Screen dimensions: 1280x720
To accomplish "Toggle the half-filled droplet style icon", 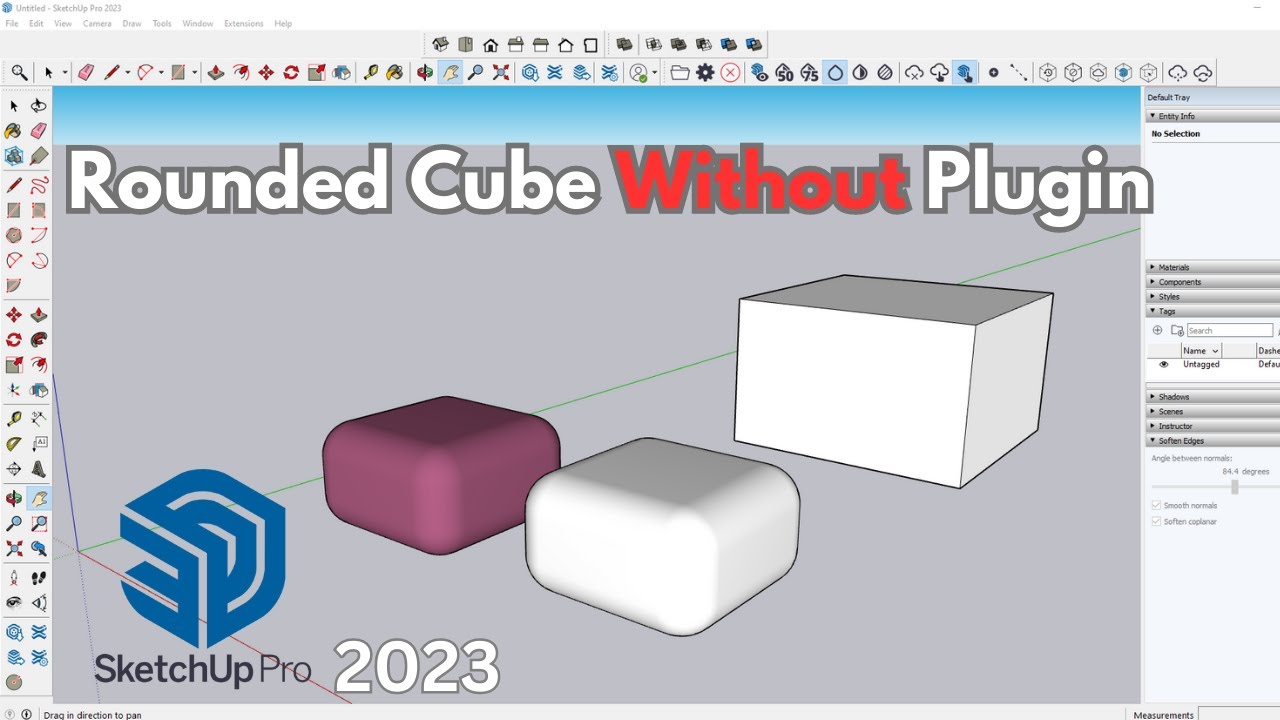I will pos(860,73).
